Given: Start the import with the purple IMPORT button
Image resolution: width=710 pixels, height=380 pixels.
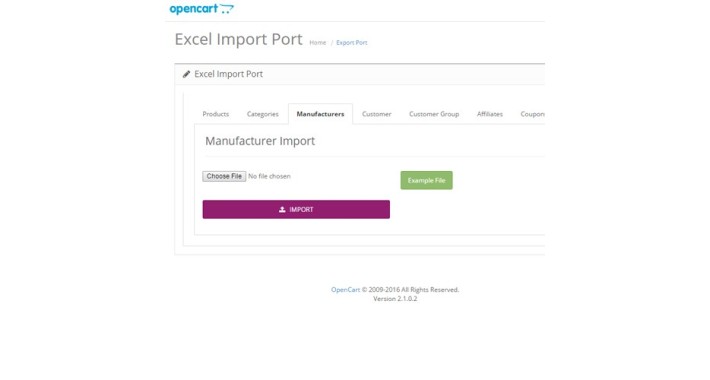Looking at the screenshot, I should click(x=296, y=209).
